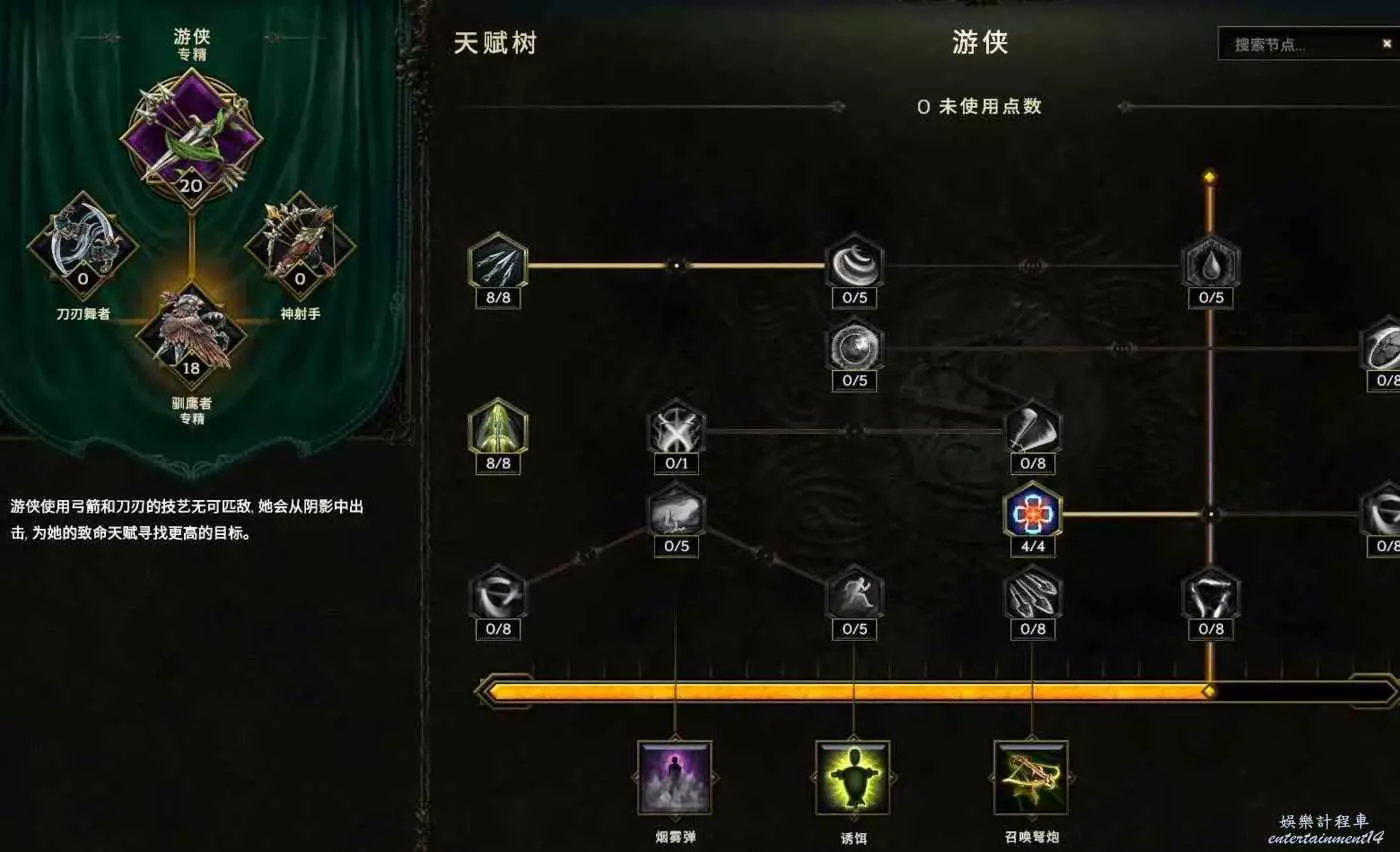Click the triple-arrow talent node at 8/8
This screenshot has width=1400, height=852.
pos(498,262)
